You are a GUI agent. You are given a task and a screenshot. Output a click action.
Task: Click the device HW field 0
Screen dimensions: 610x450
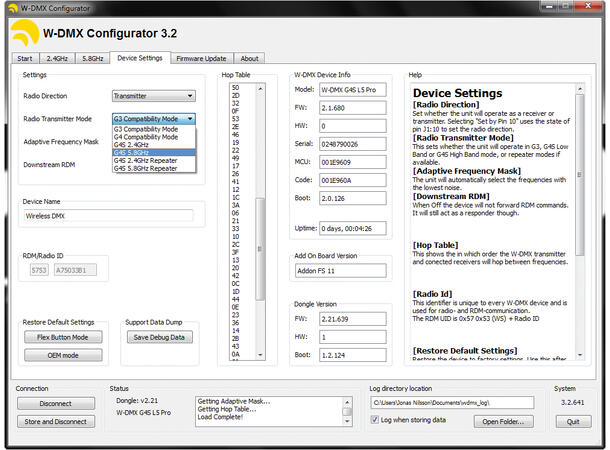(353, 126)
